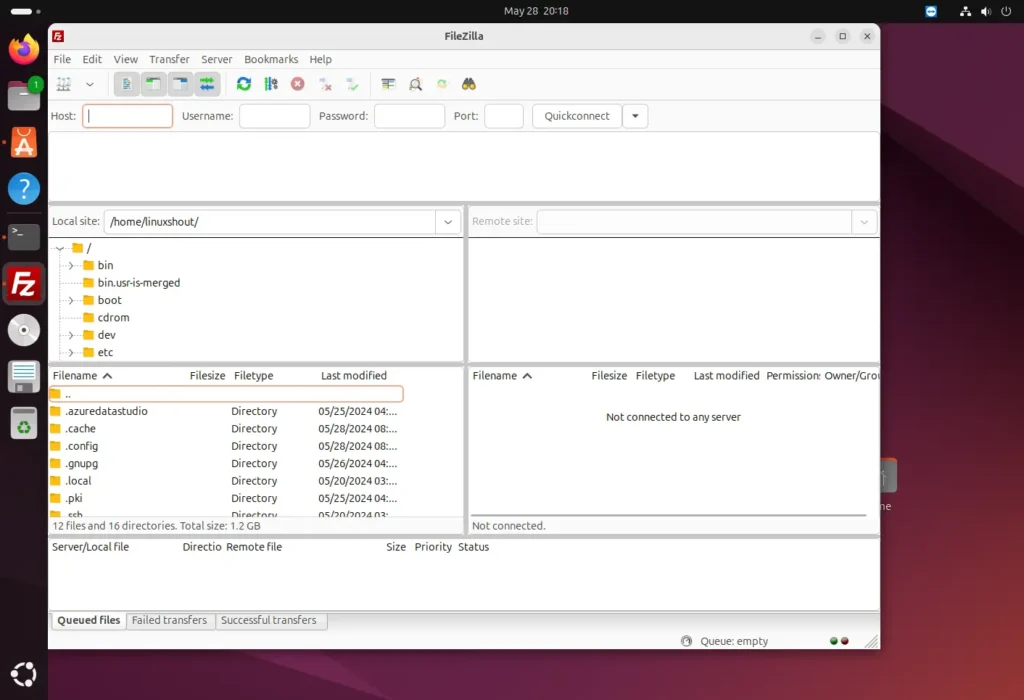Open the Site Manager icon

pos(64,84)
